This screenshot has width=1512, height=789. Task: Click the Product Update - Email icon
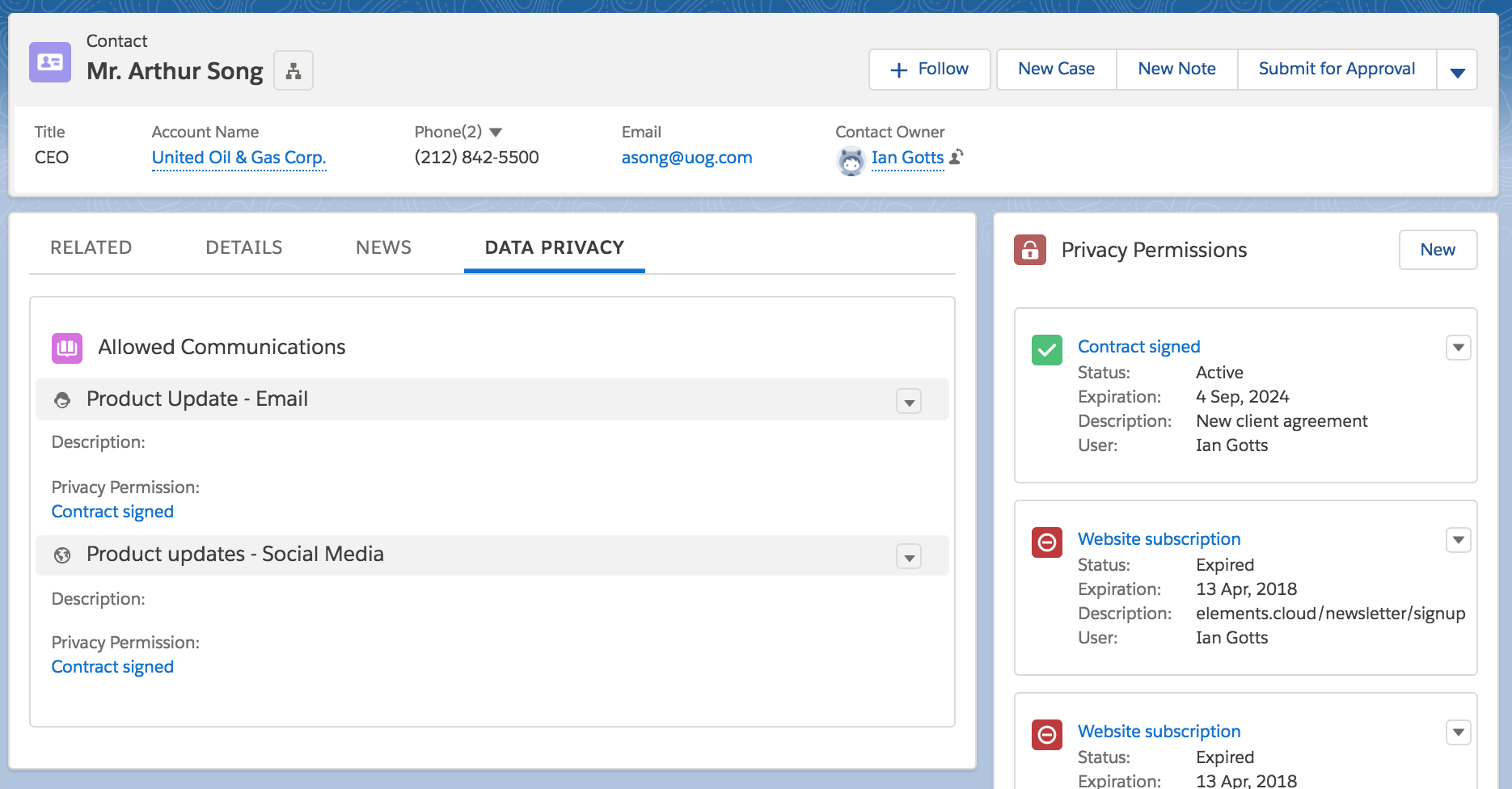coord(62,400)
